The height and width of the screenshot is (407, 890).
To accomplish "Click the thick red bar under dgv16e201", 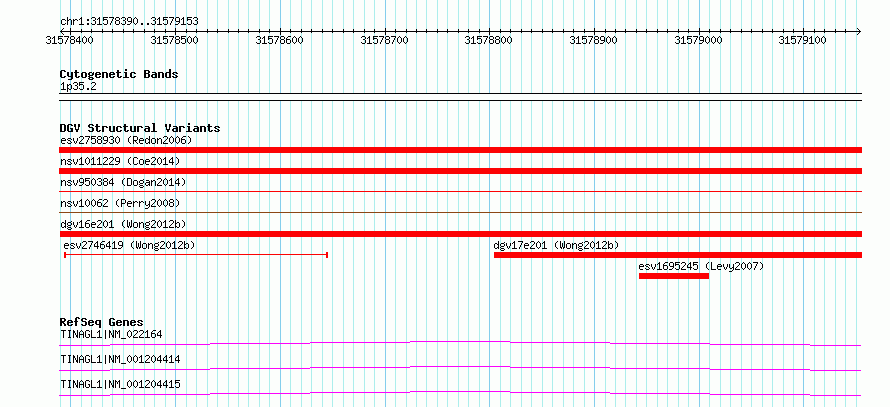I will 460,234.
